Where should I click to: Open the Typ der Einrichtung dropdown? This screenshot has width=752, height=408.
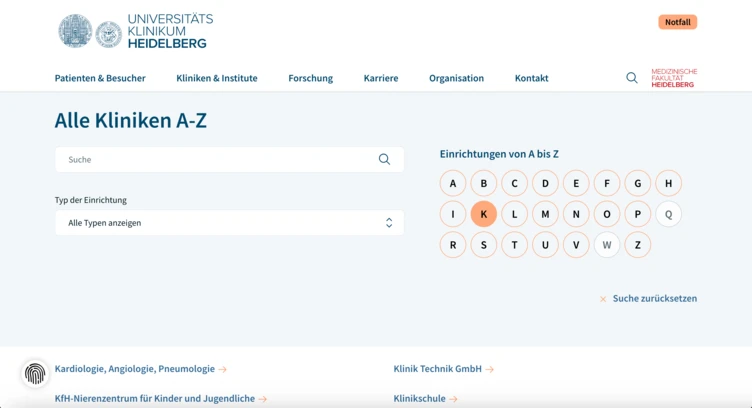point(229,222)
